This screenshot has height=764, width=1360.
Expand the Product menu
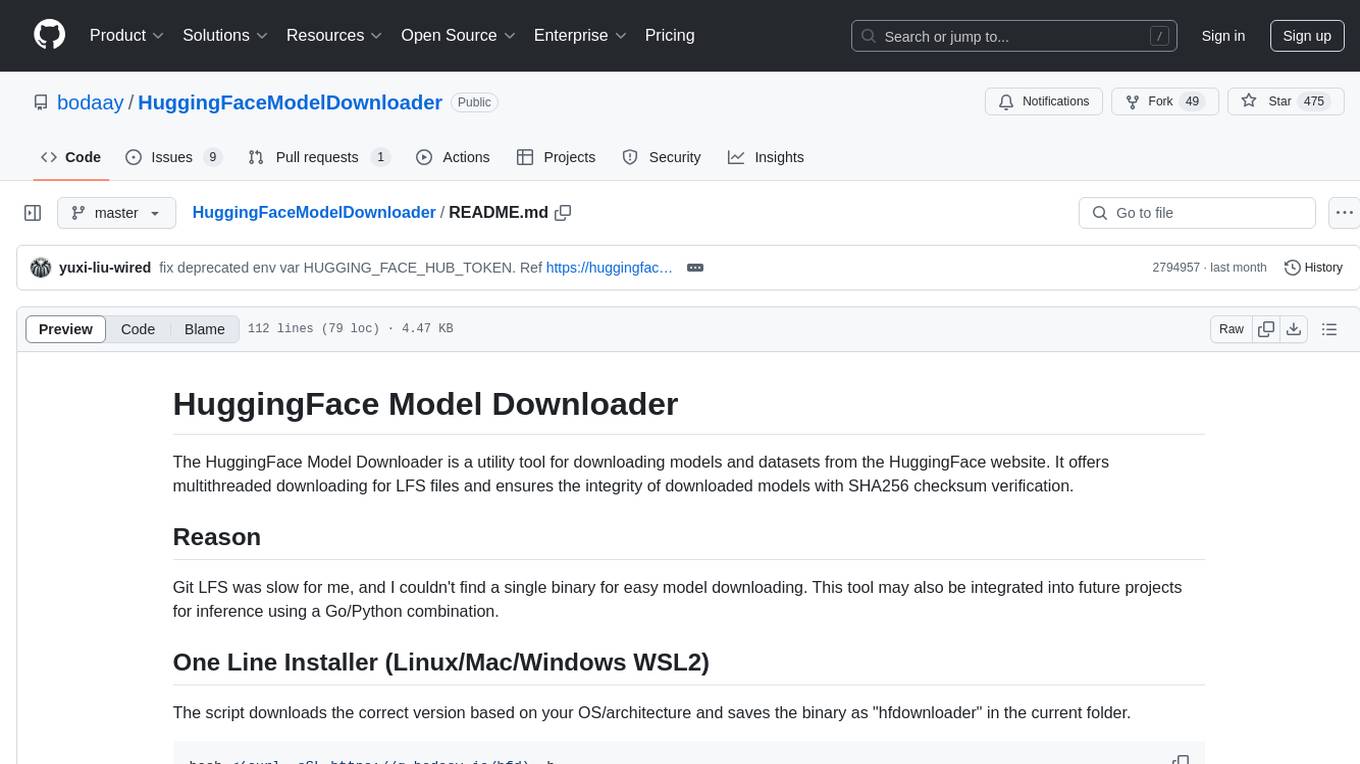127,35
